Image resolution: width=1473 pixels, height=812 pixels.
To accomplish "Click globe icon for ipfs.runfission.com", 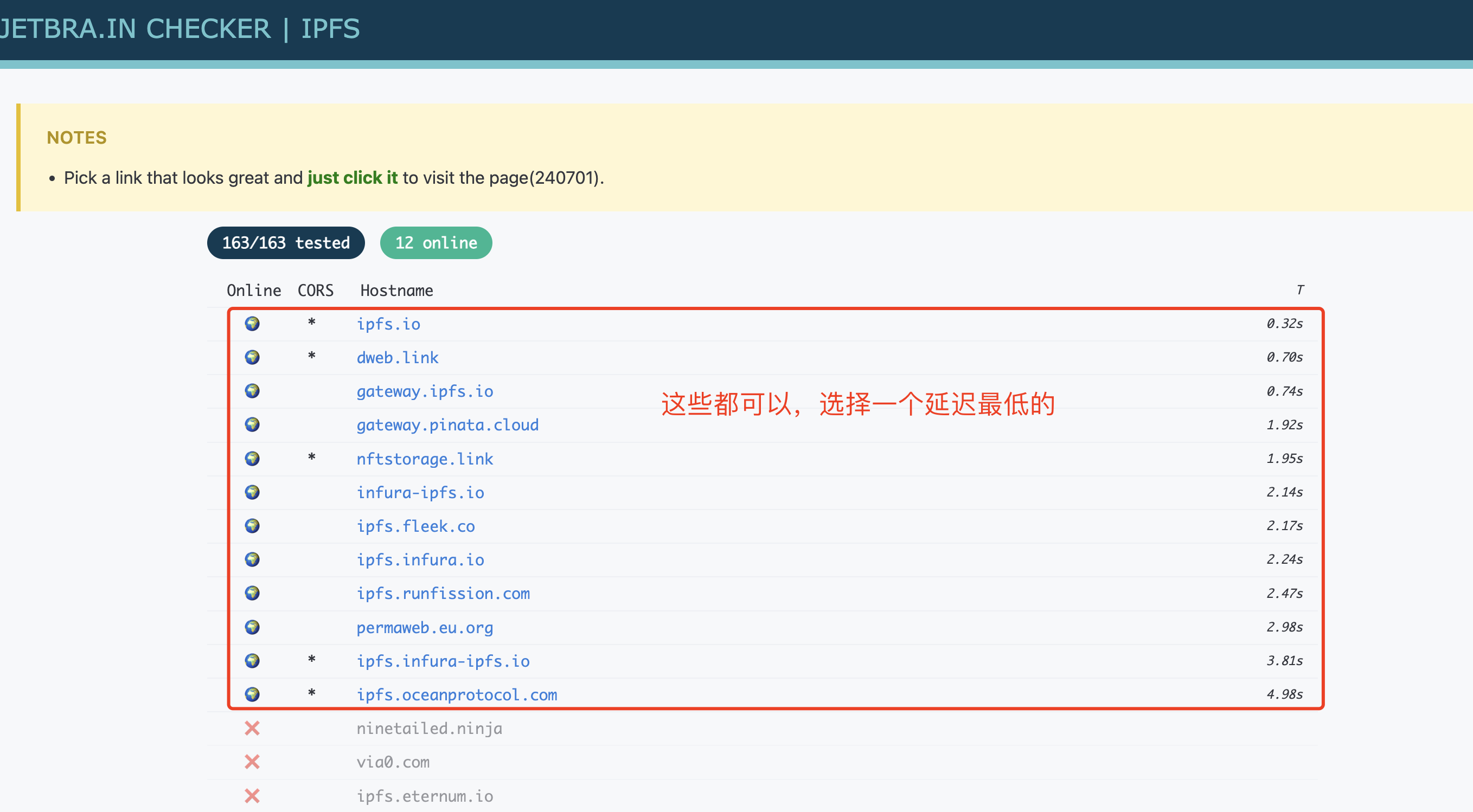I will pos(252,593).
